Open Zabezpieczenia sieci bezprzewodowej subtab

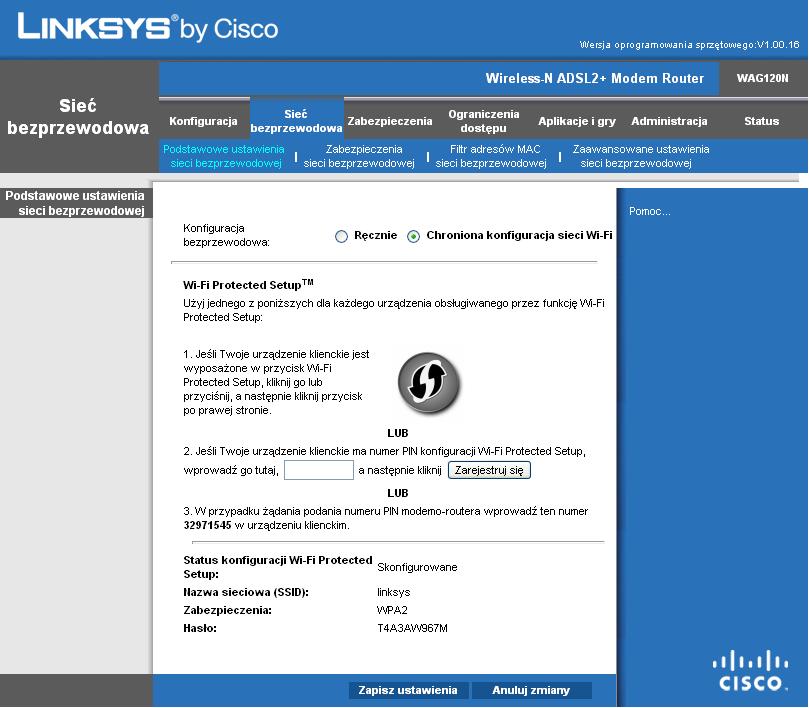359,156
